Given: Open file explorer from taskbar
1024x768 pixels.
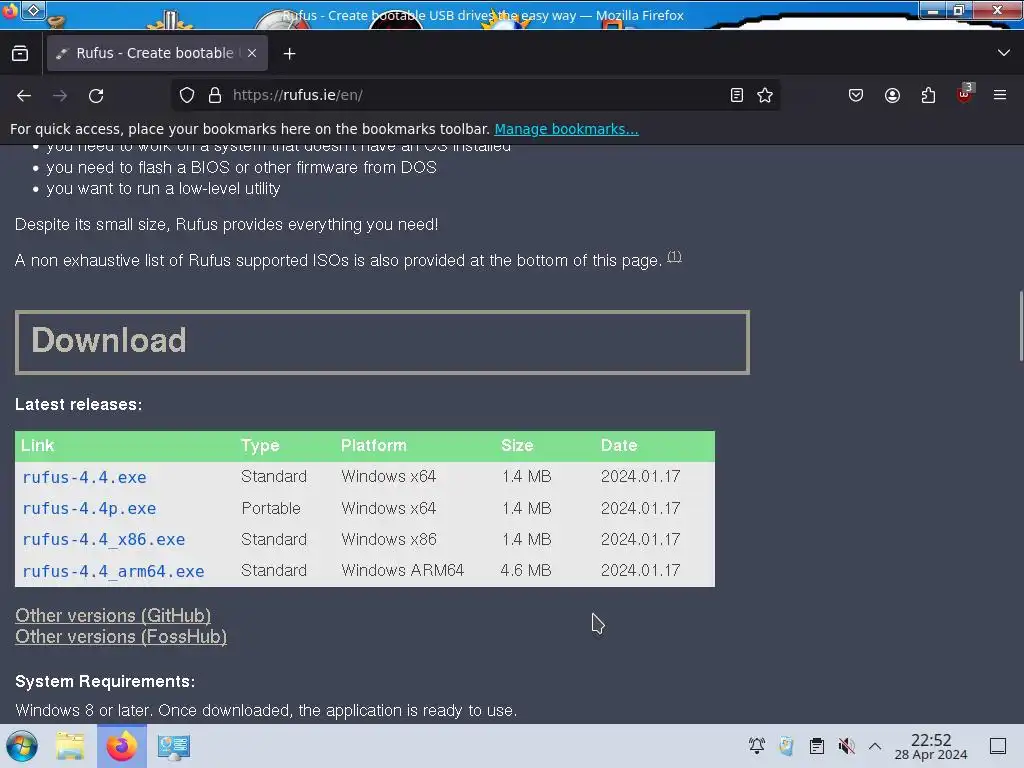Looking at the screenshot, I should point(70,746).
